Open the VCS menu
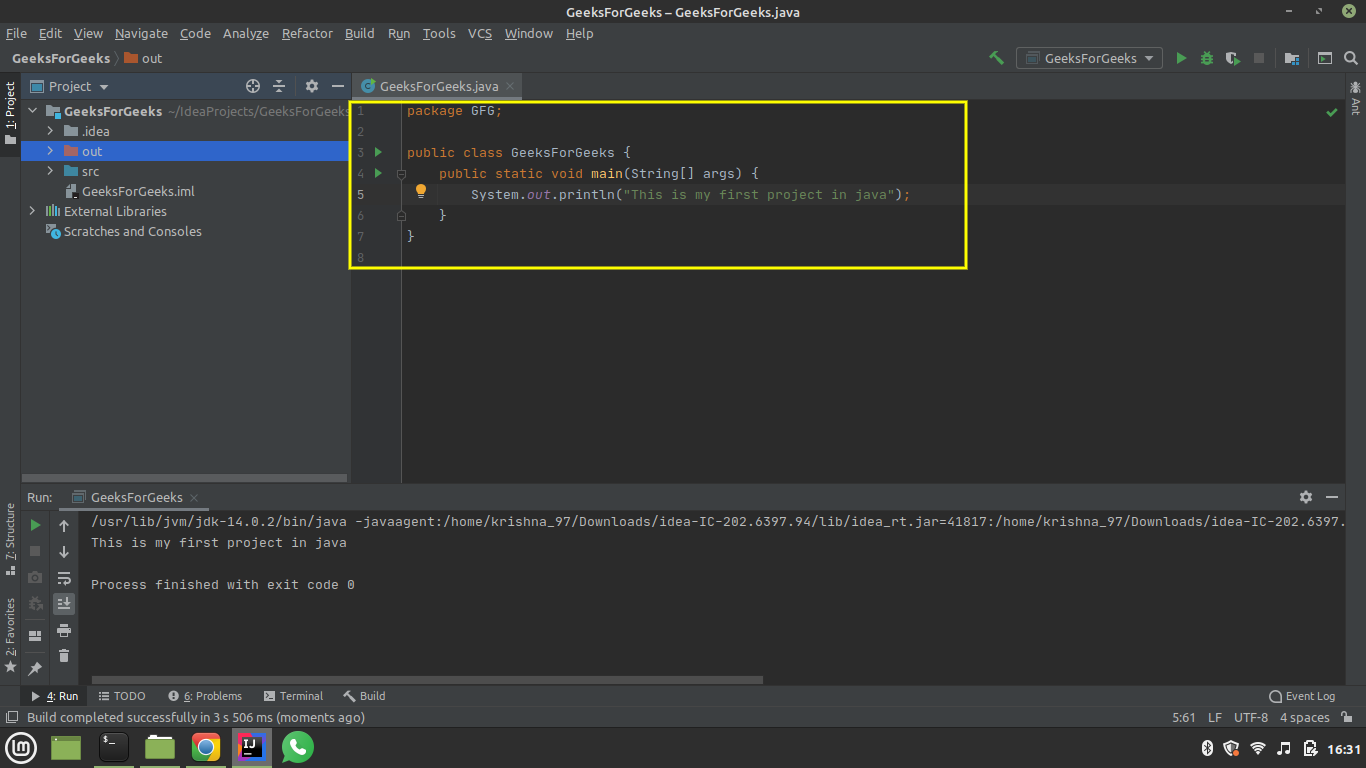 (x=480, y=33)
